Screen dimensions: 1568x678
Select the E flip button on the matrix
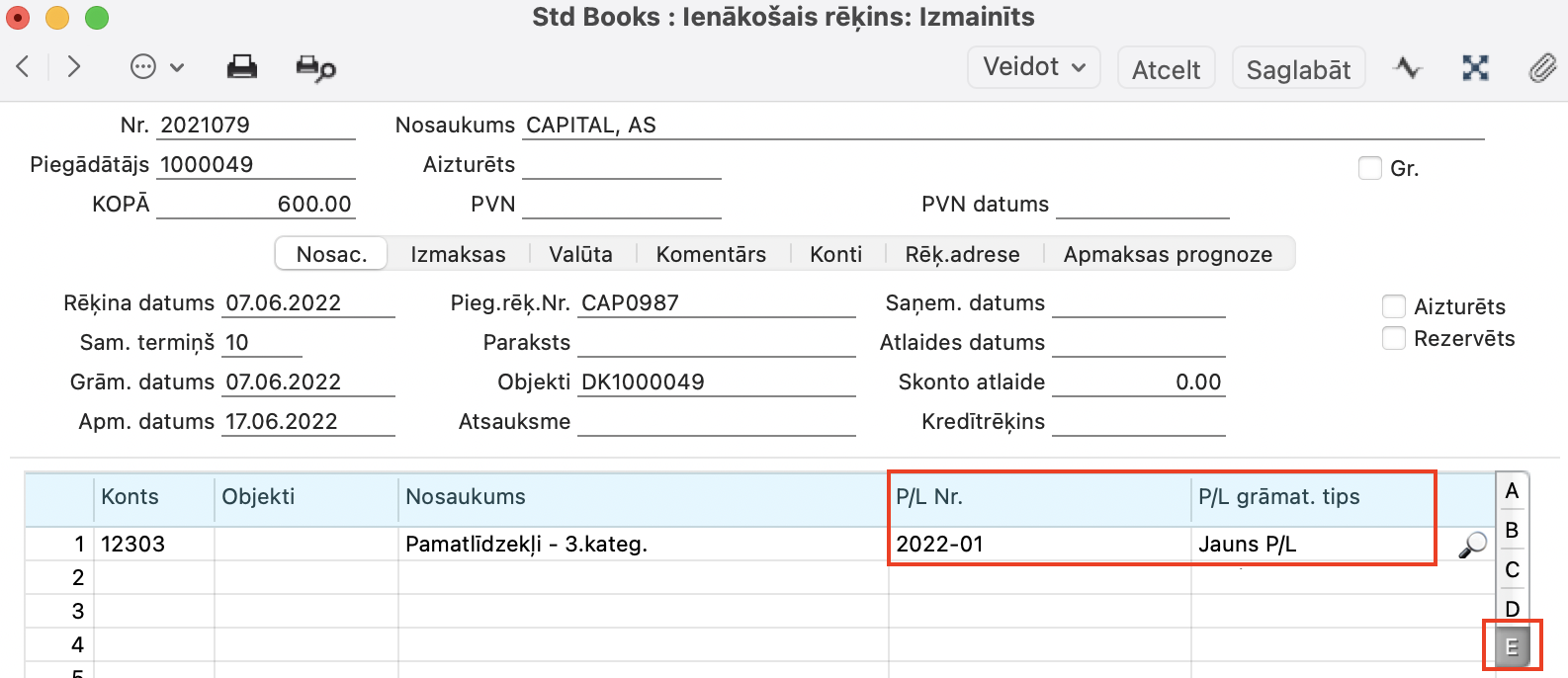1512,647
